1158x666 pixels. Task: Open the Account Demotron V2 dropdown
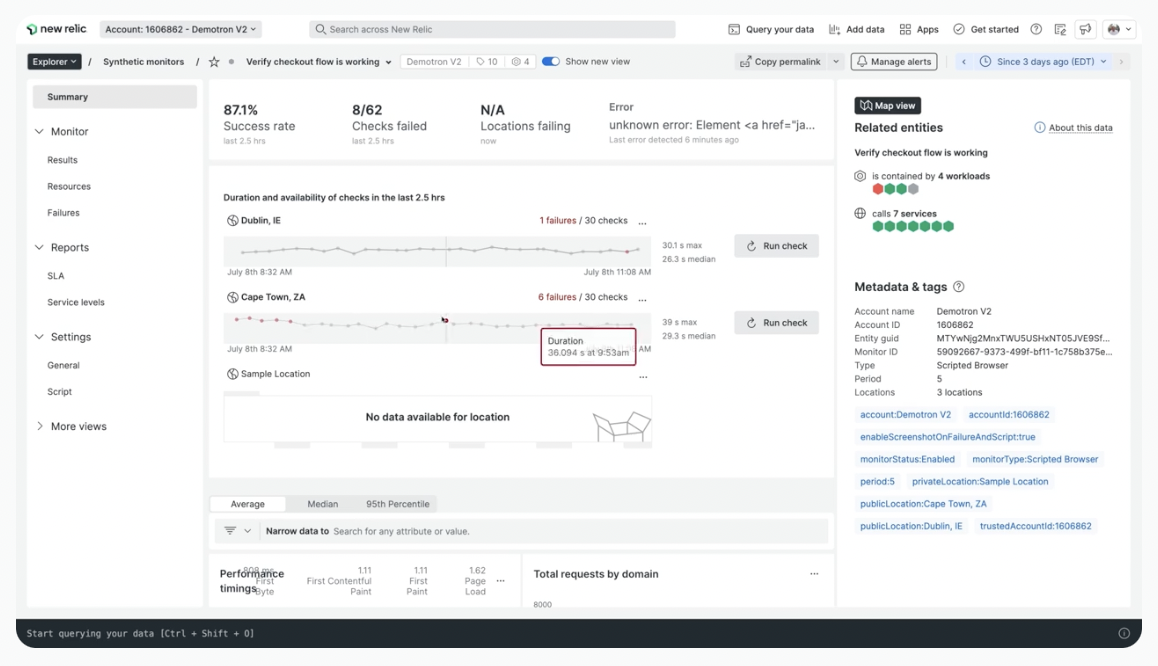click(180, 30)
